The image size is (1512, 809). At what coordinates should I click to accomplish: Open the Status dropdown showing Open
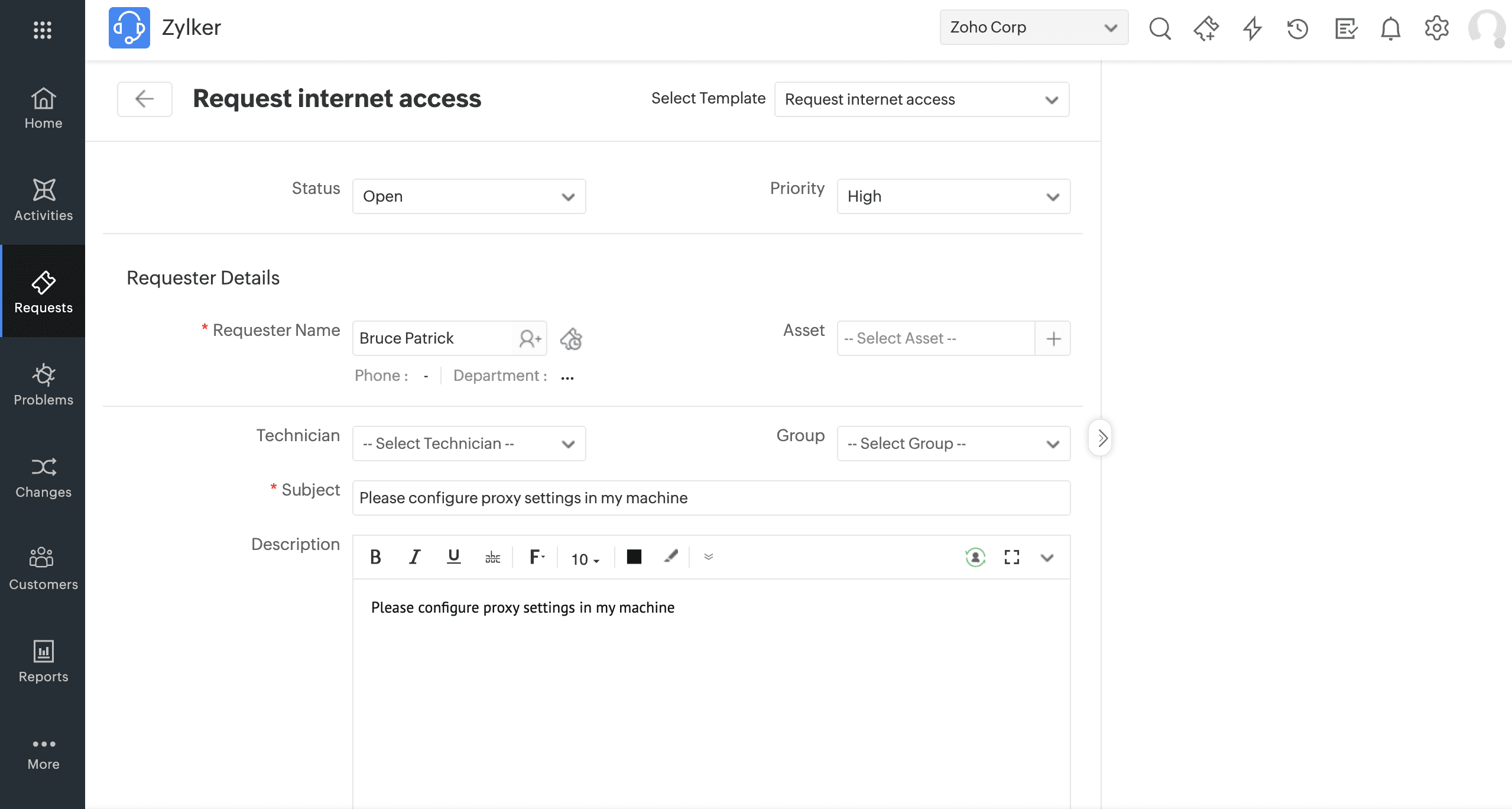[x=469, y=196]
